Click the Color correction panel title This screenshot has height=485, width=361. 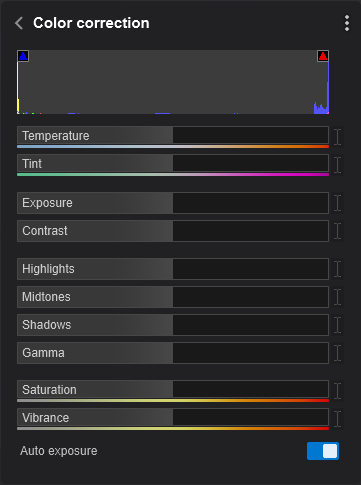tap(91, 23)
